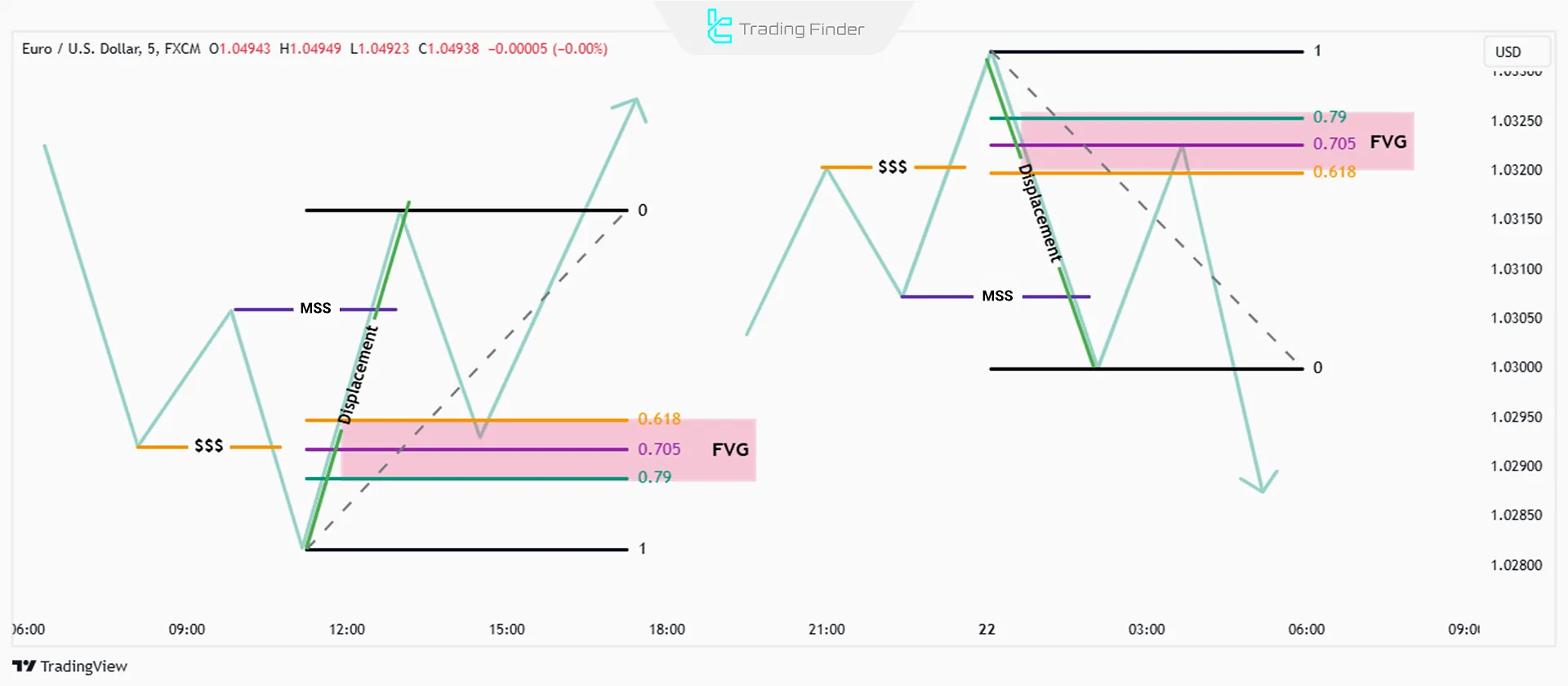Click the TradingView logo icon
This screenshot has width=1568, height=686.
click(x=24, y=666)
